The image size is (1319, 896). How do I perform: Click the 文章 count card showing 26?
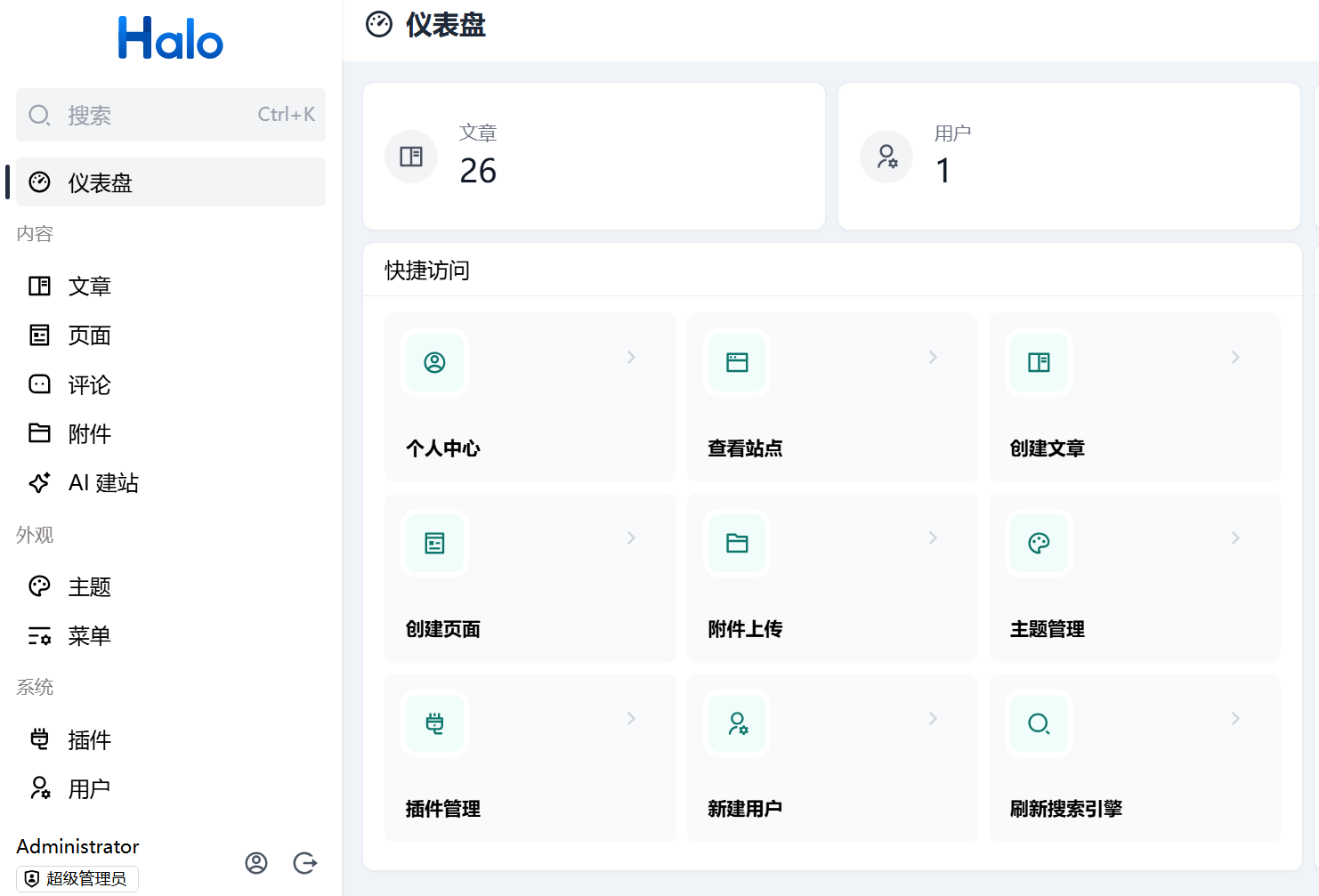click(594, 157)
